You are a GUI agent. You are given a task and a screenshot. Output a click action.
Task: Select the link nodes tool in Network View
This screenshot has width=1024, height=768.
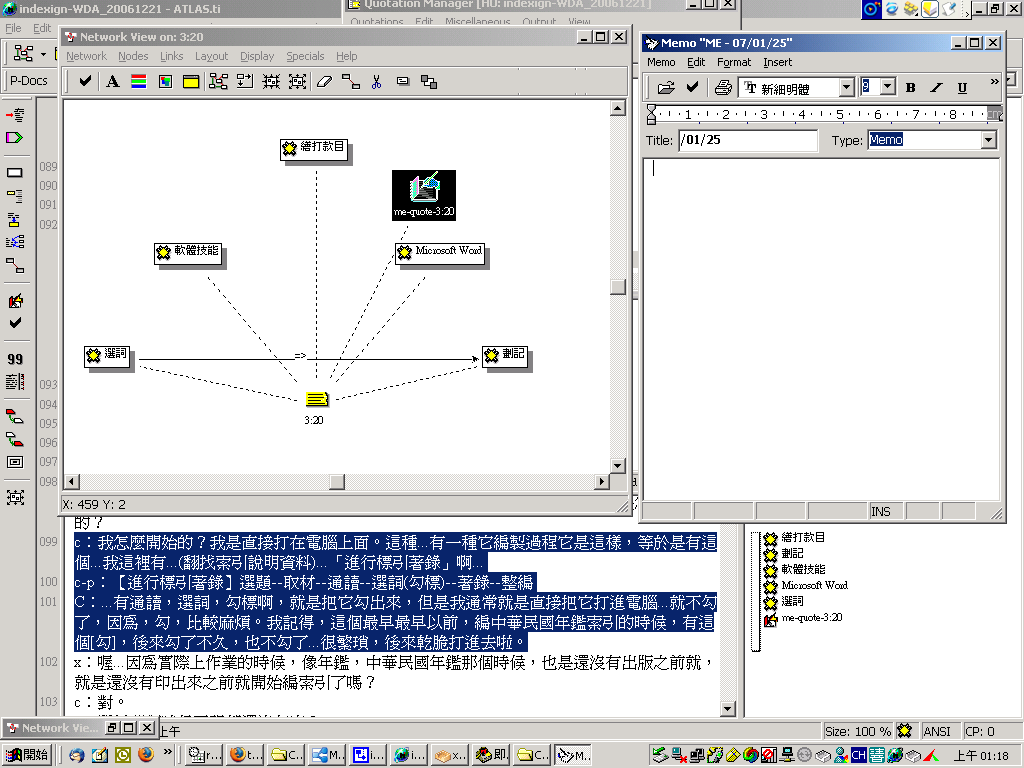click(x=351, y=81)
